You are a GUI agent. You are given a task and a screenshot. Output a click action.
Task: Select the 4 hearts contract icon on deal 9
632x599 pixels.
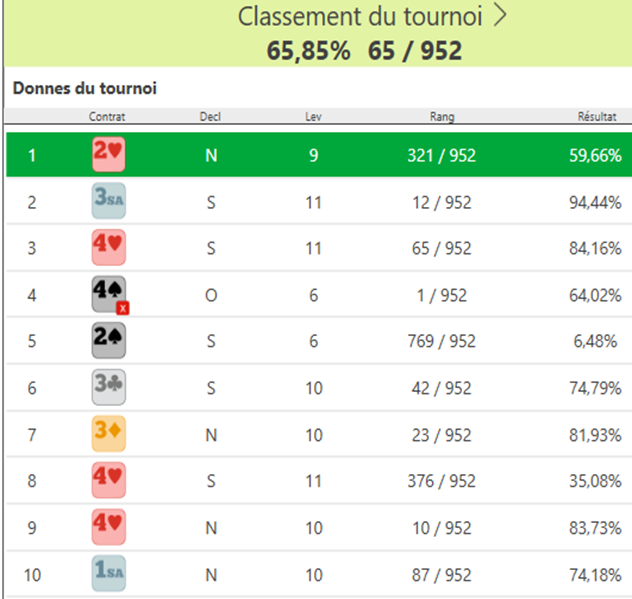click(x=108, y=526)
